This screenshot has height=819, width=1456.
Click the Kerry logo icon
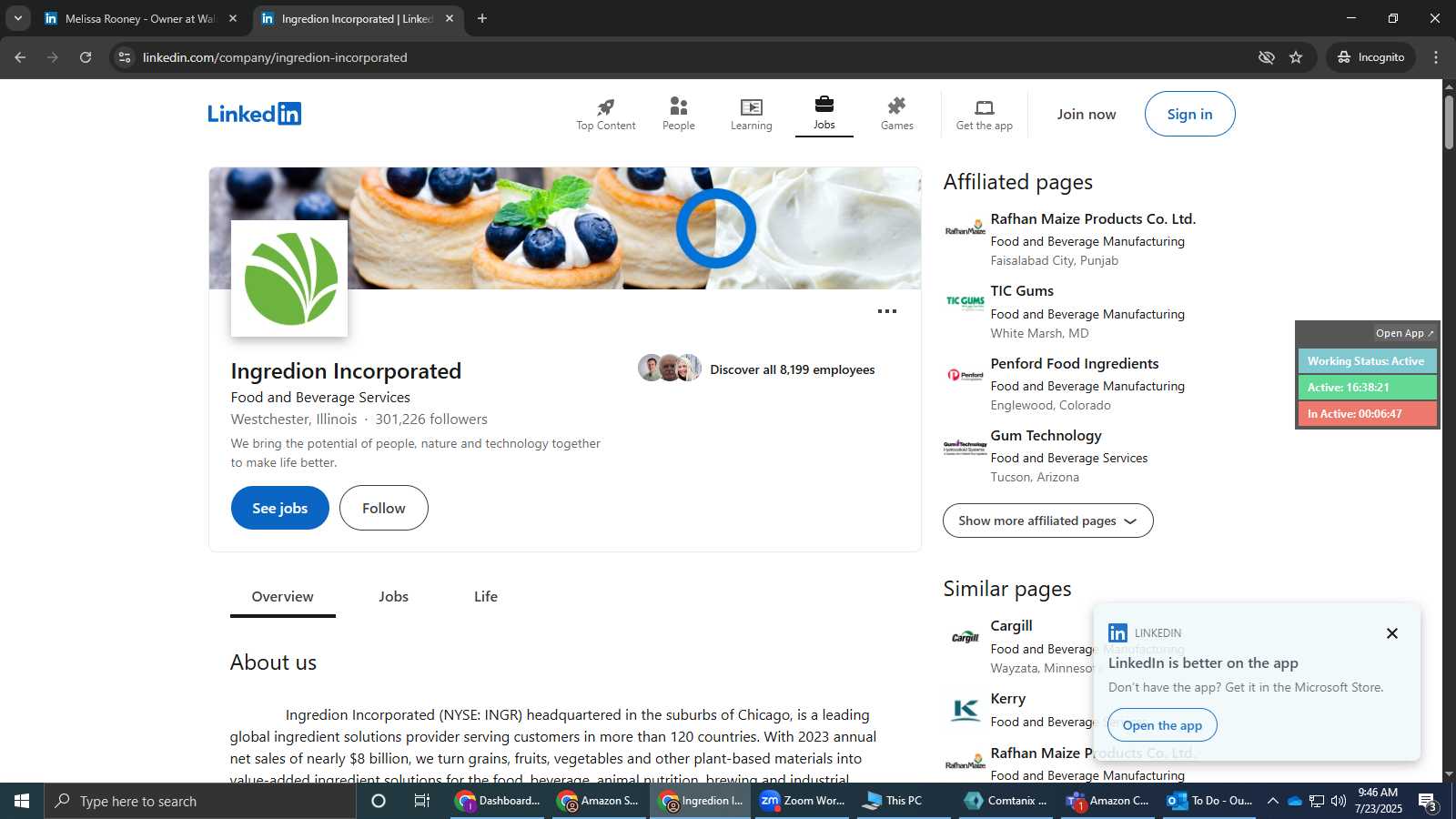965,710
